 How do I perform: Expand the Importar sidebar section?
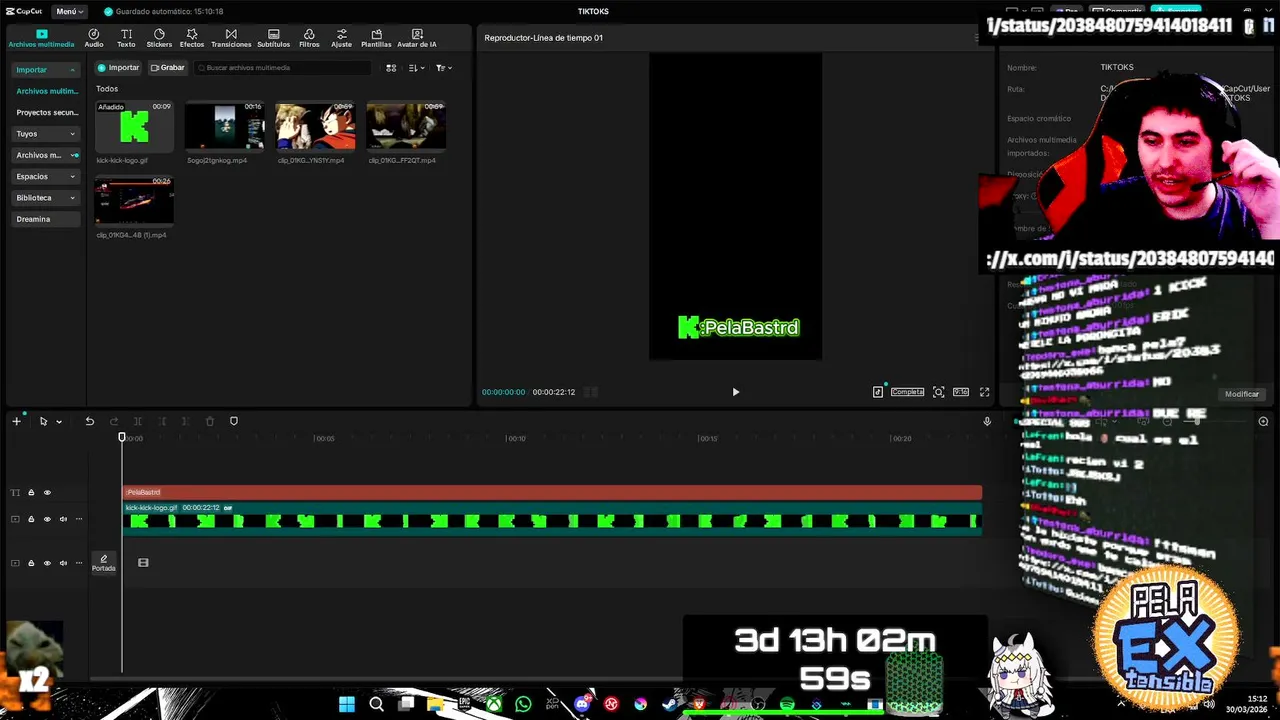(x=45, y=70)
